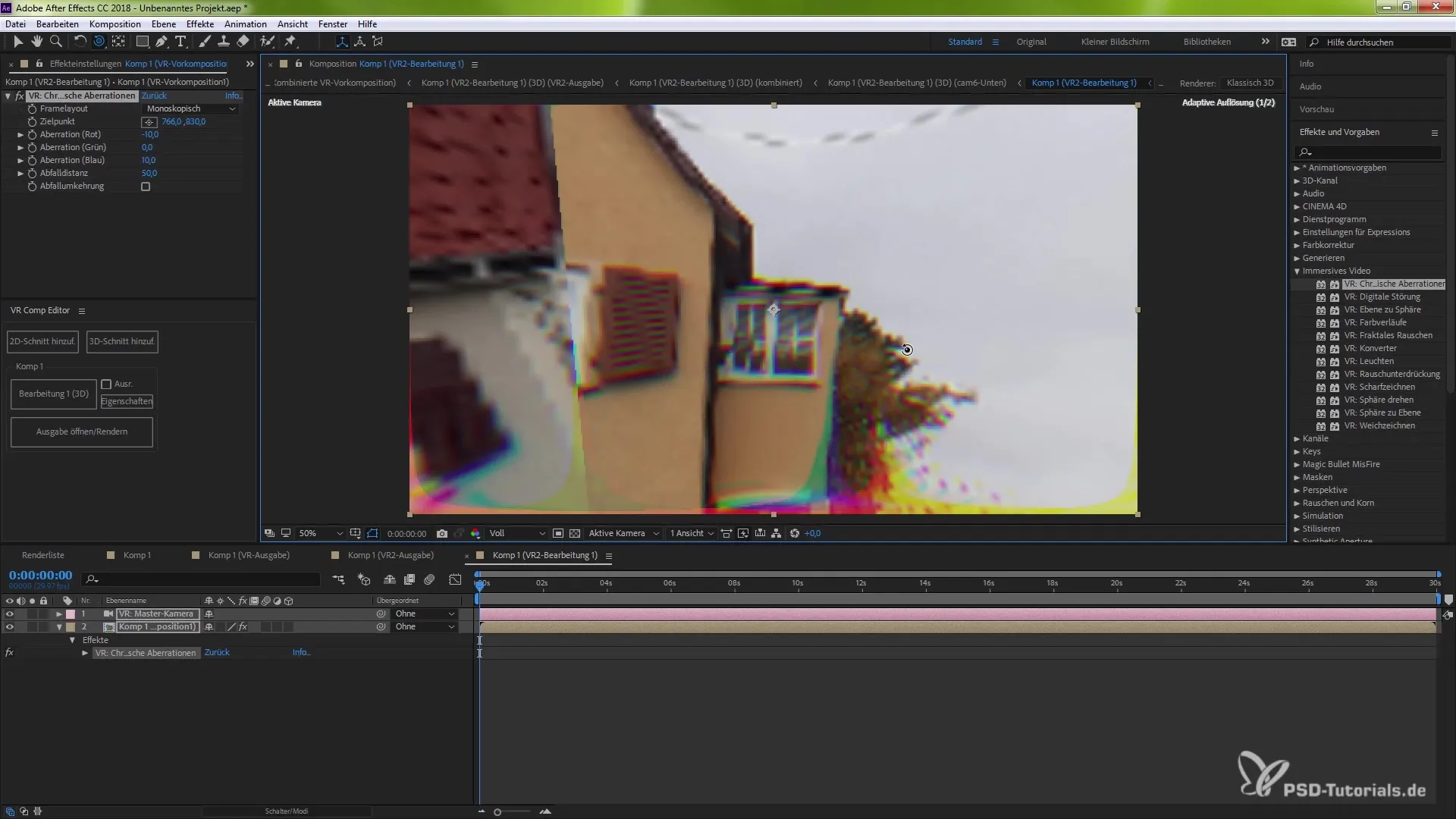
Task: Click Bearbeitung 1 (3D) button
Action: 54,394
